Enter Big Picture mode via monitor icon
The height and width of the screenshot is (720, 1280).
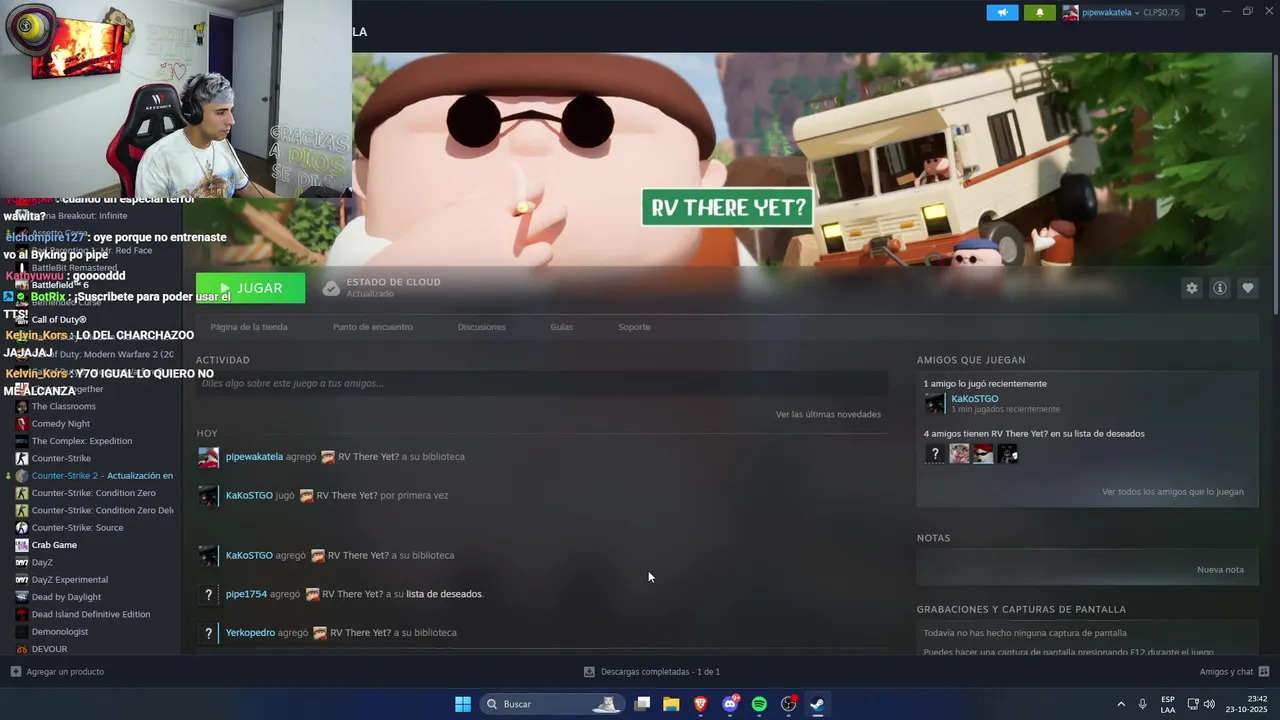[x=1200, y=12]
